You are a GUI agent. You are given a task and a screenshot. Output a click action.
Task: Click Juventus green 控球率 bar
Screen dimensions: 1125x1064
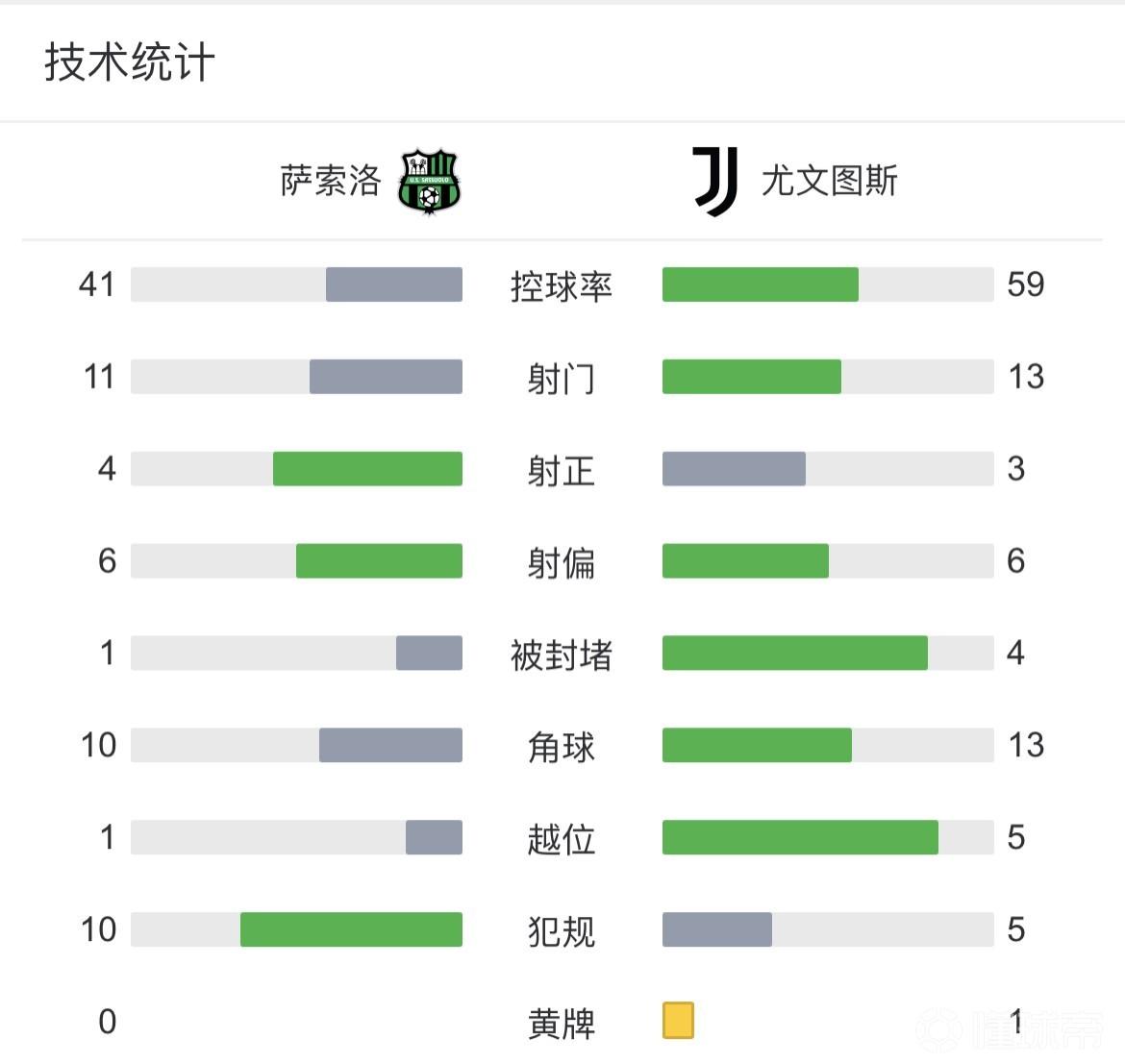pyautogui.click(x=760, y=285)
